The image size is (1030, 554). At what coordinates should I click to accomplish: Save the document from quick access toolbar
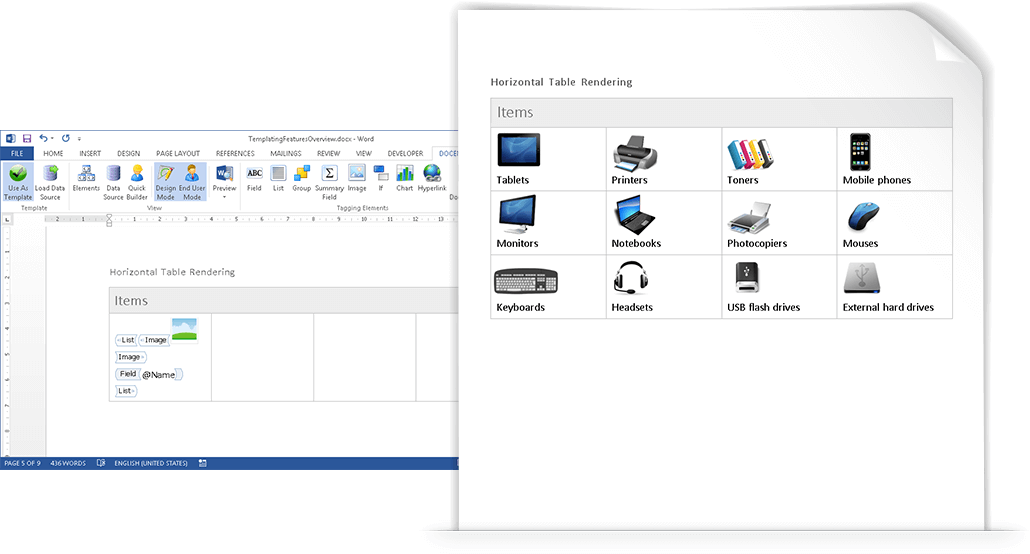point(27,139)
